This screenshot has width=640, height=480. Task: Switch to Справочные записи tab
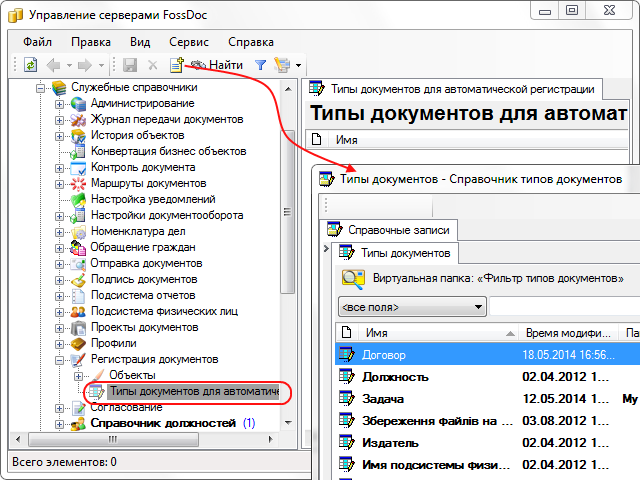pos(391,230)
